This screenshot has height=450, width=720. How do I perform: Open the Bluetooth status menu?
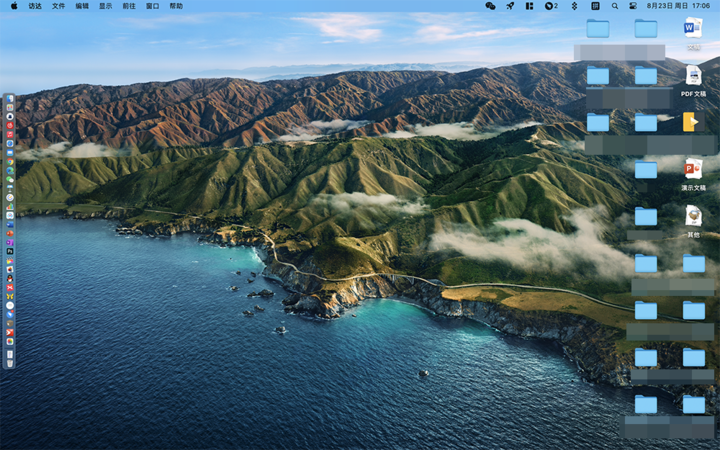(x=574, y=6)
